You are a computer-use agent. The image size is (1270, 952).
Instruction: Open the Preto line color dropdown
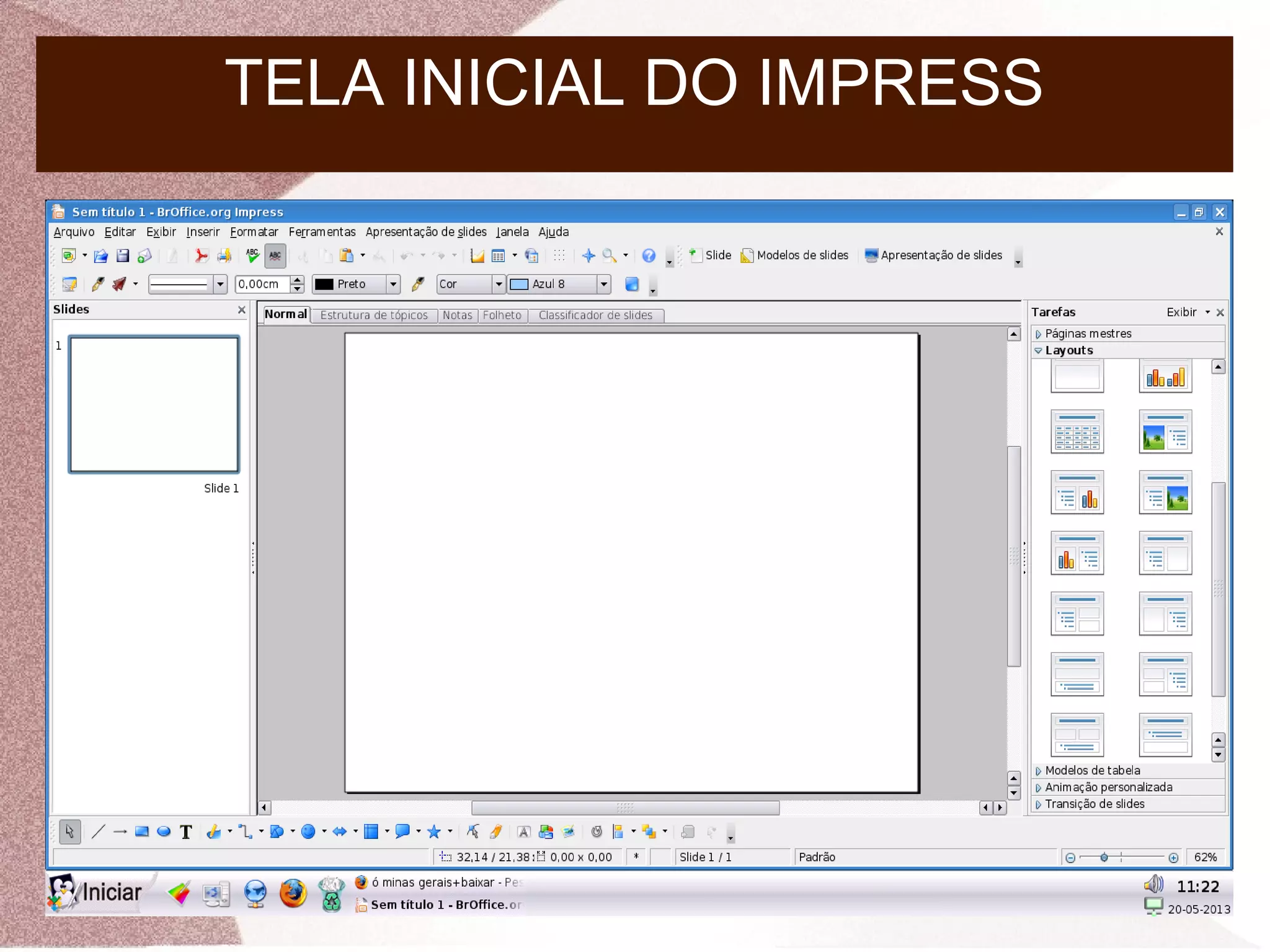[393, 284]
